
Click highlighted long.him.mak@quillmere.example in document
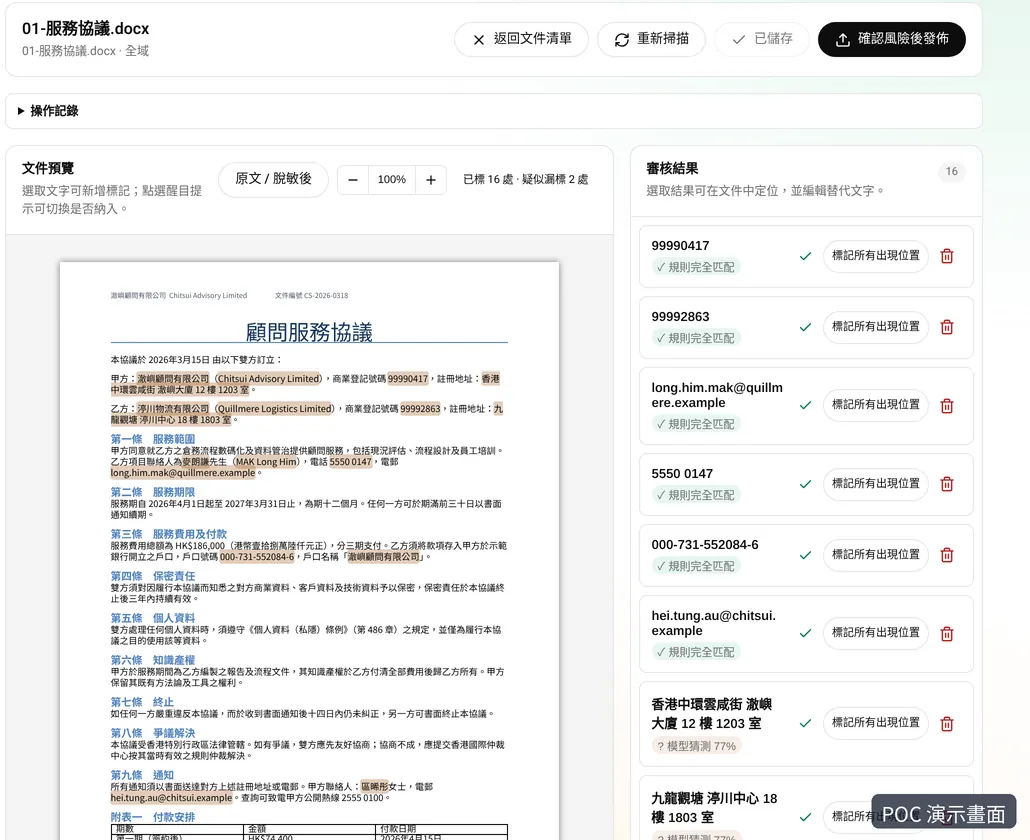[x=183, y=473]
